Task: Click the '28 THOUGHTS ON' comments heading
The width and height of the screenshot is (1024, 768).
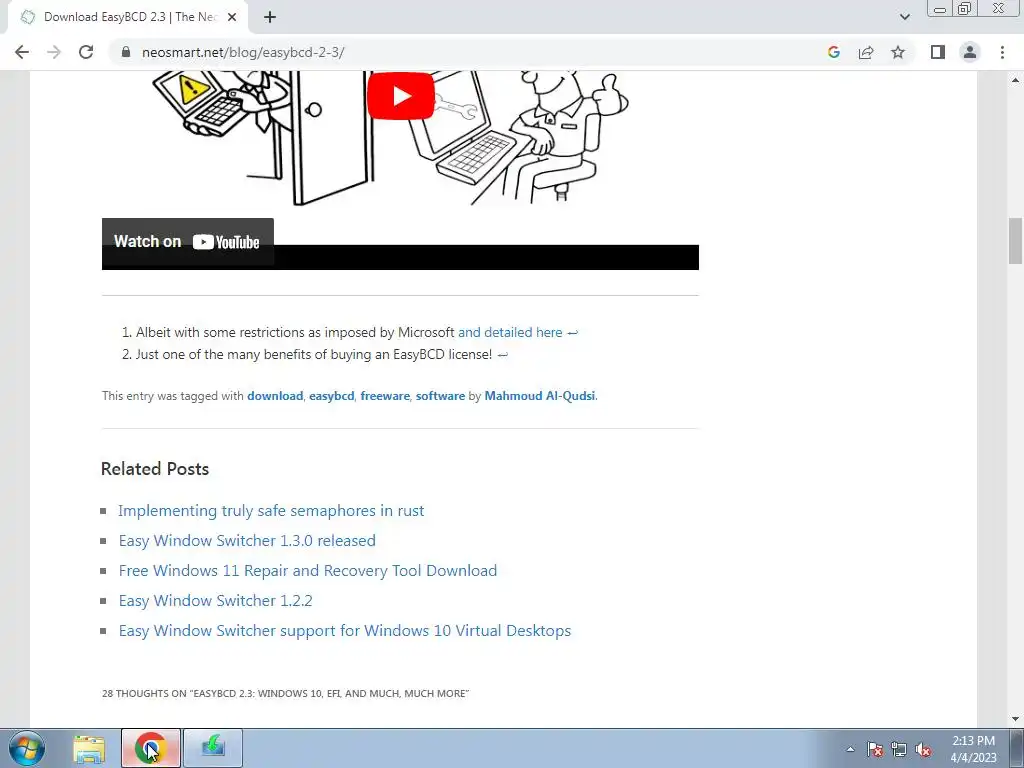Action: pyautogui.click(x=285, y=694)
